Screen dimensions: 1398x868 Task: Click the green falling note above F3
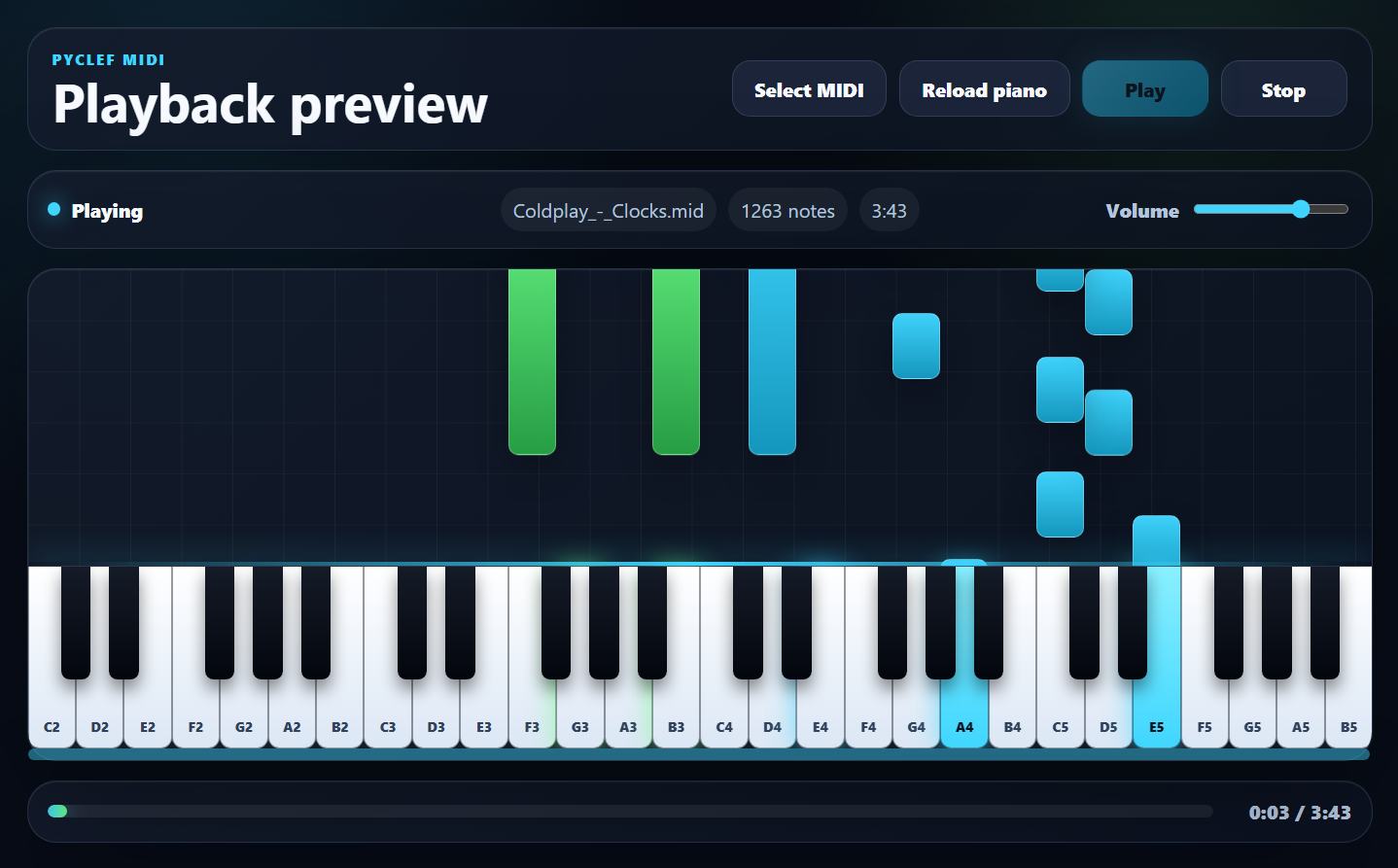pos(532,362)
